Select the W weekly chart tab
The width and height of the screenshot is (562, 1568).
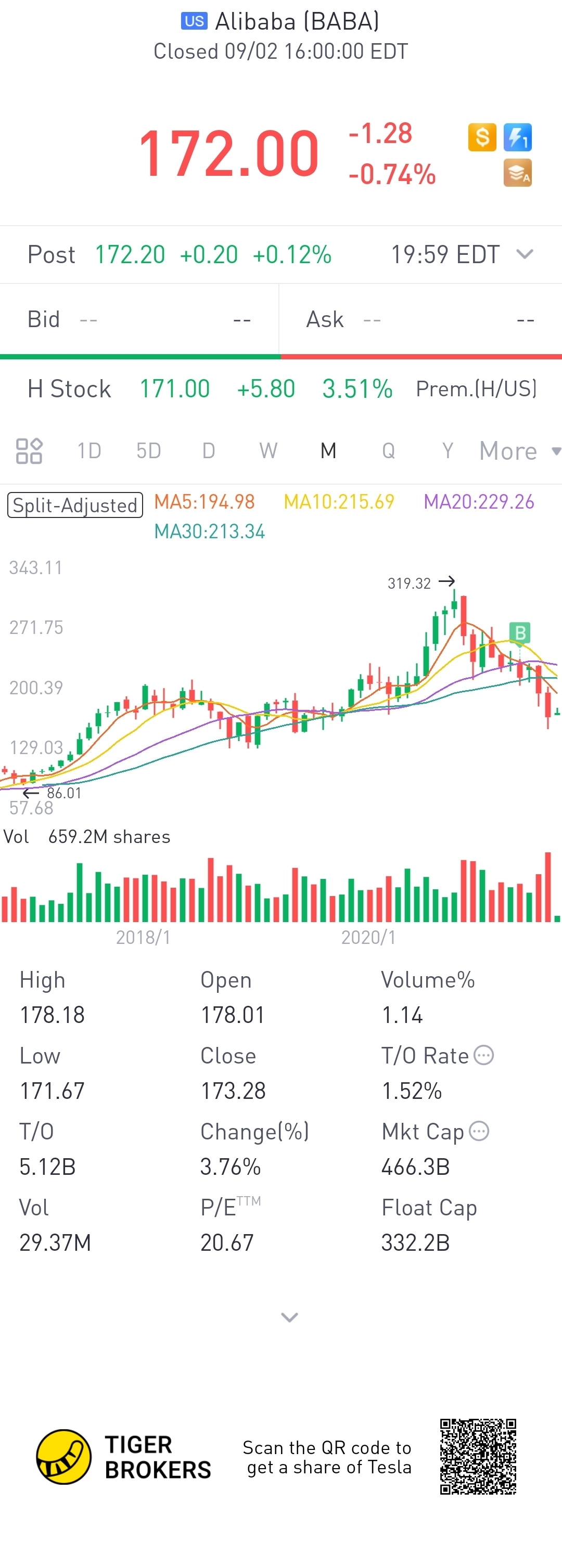[268, 451]
